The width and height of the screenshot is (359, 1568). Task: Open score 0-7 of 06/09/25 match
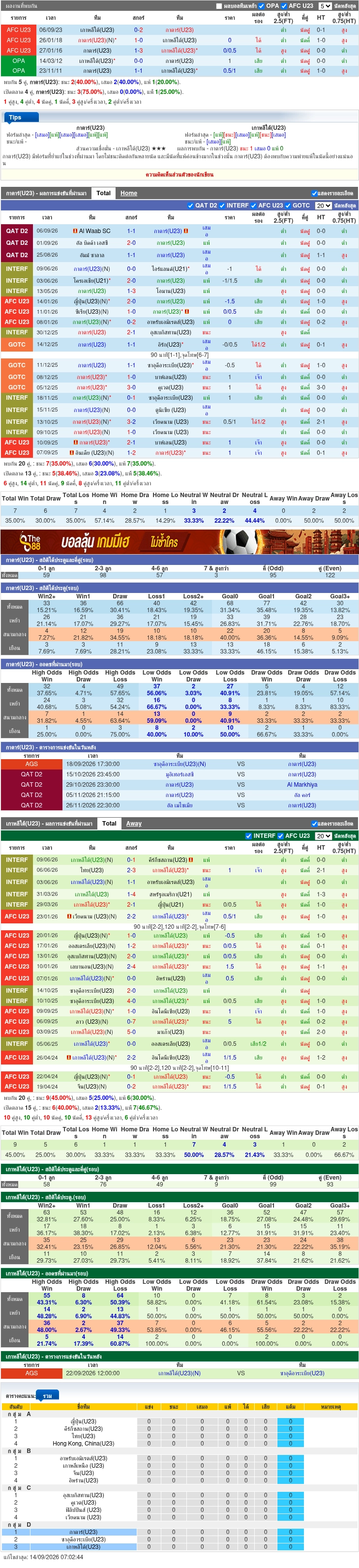(131, 1021)
